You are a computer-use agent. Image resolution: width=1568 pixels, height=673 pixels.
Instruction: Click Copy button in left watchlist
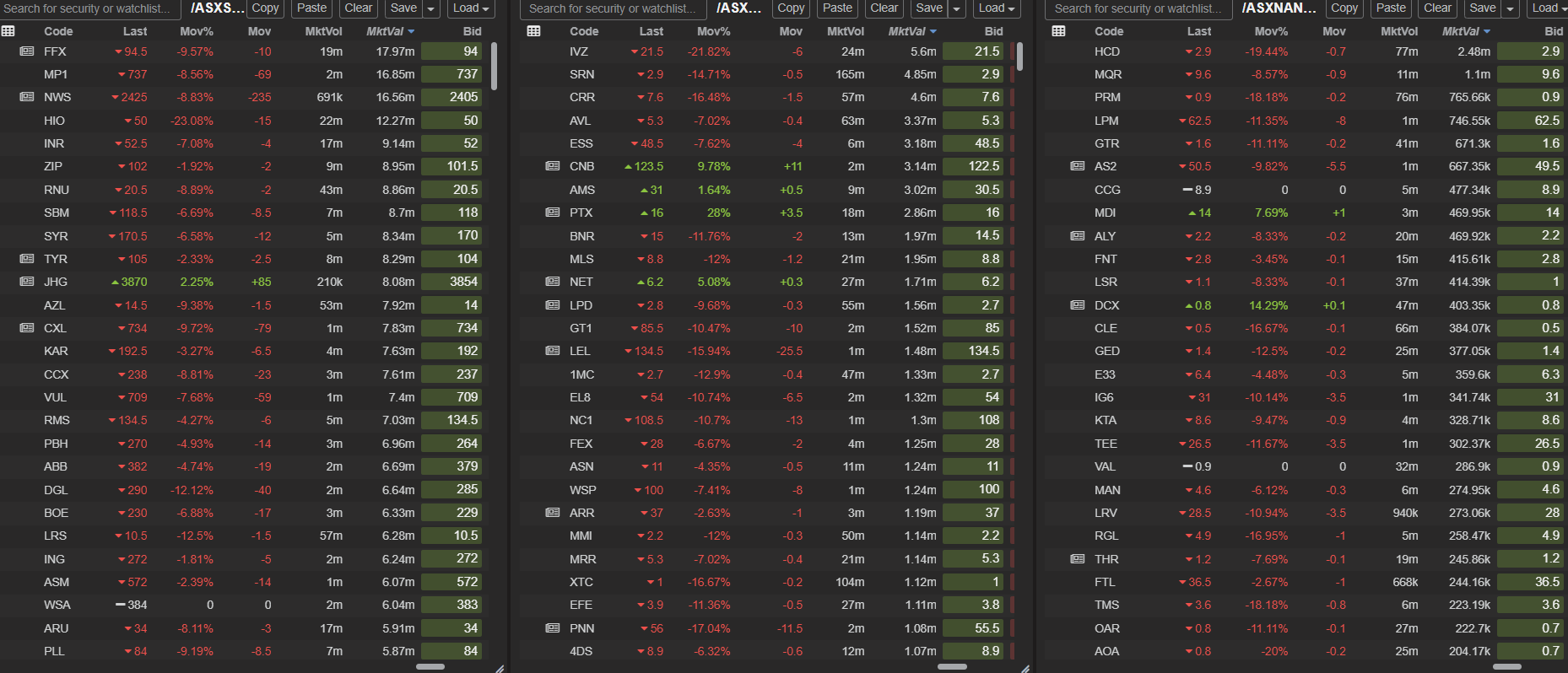pos(265,8)
